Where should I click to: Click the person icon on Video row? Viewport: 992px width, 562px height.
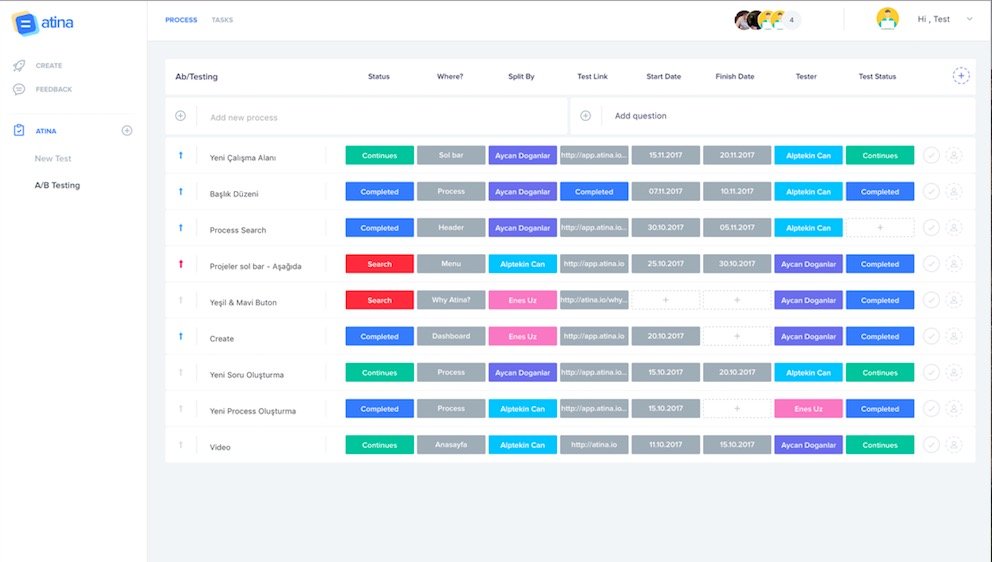tap(954, 445)
